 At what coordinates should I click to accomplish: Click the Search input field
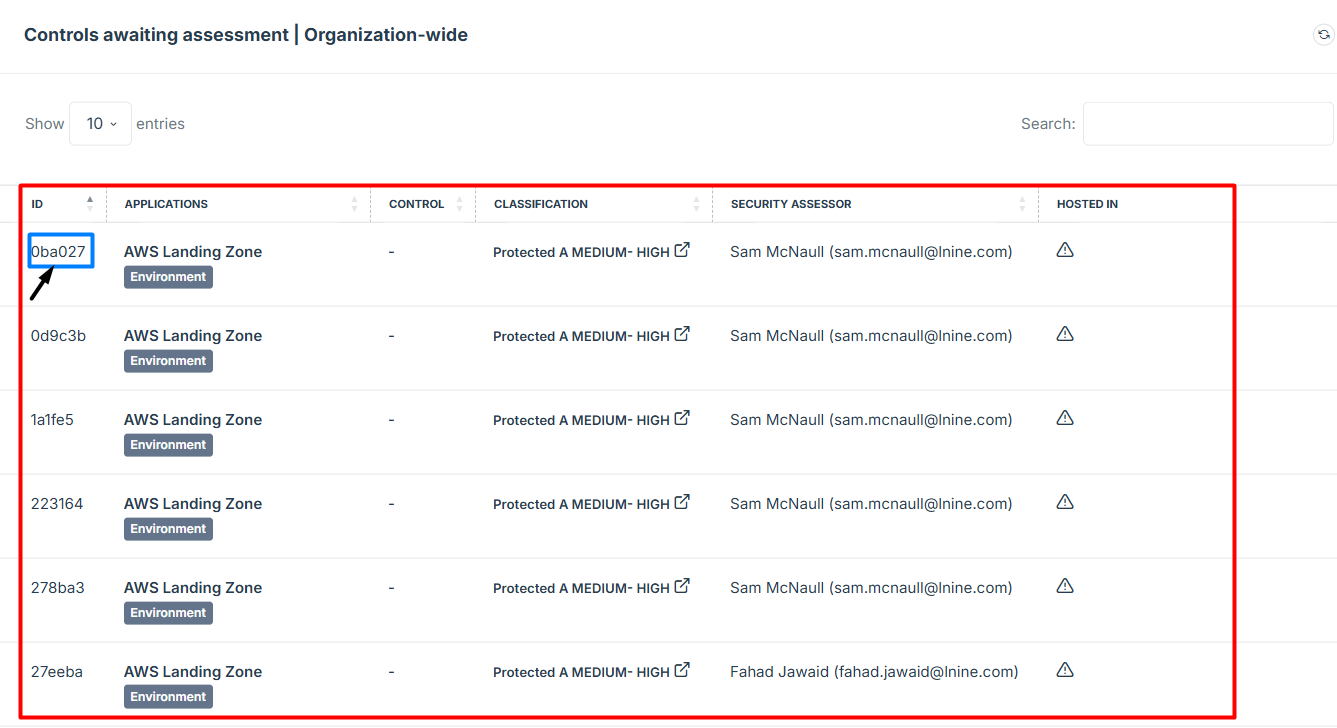pyautogui.click(x=1207, y=124)
